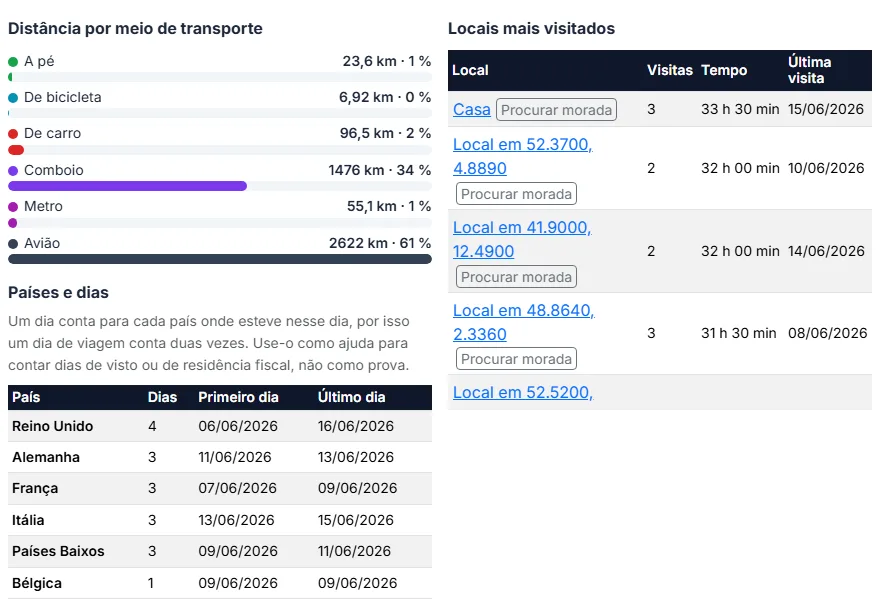Click Procurar morada under 41.9000 location

[x=516, y=277]
